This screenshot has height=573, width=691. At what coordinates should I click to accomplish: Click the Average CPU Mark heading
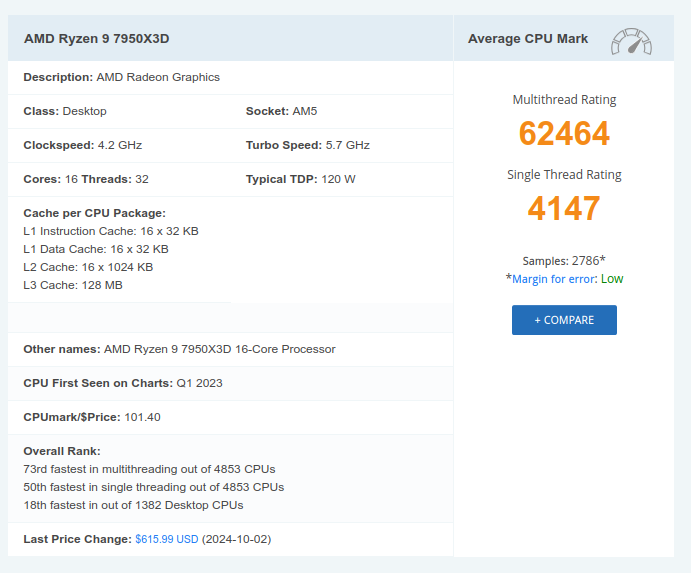(x=528, y=39)
